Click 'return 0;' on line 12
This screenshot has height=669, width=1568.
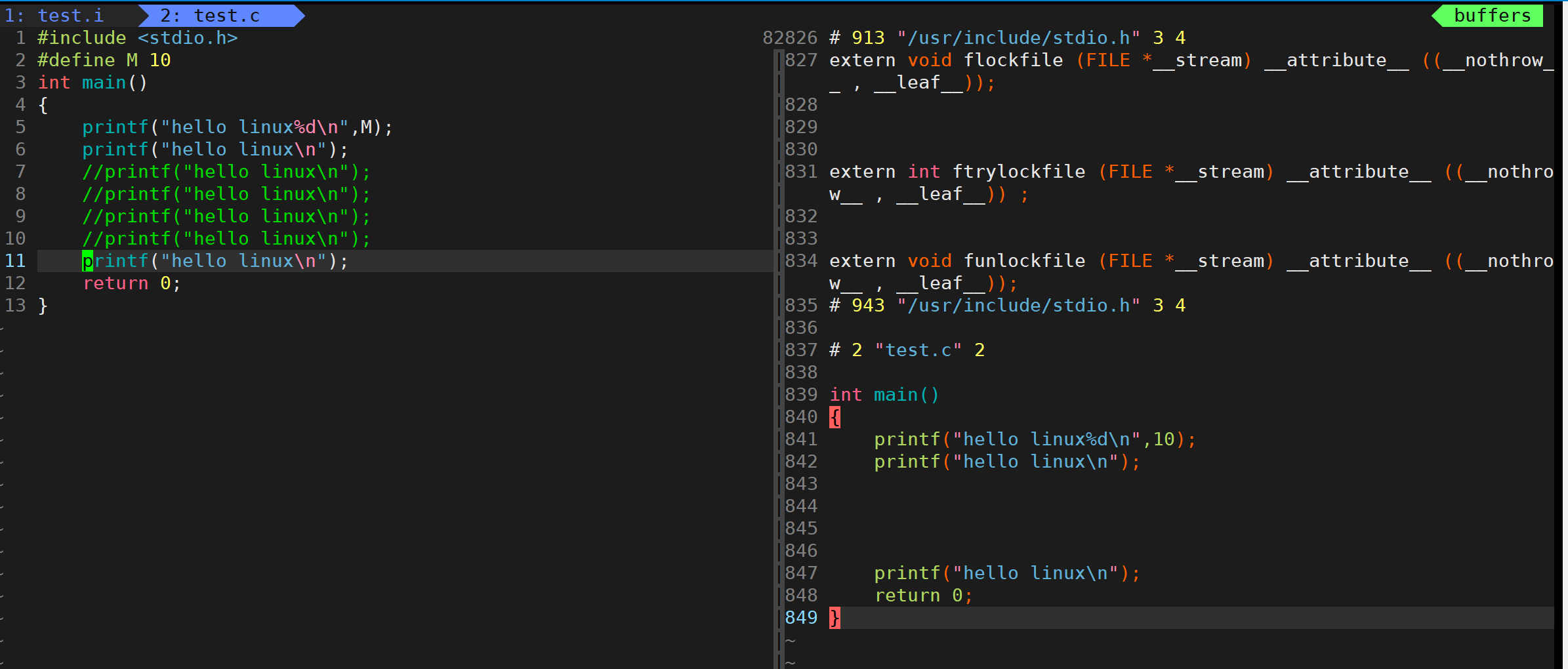[131, 283]
